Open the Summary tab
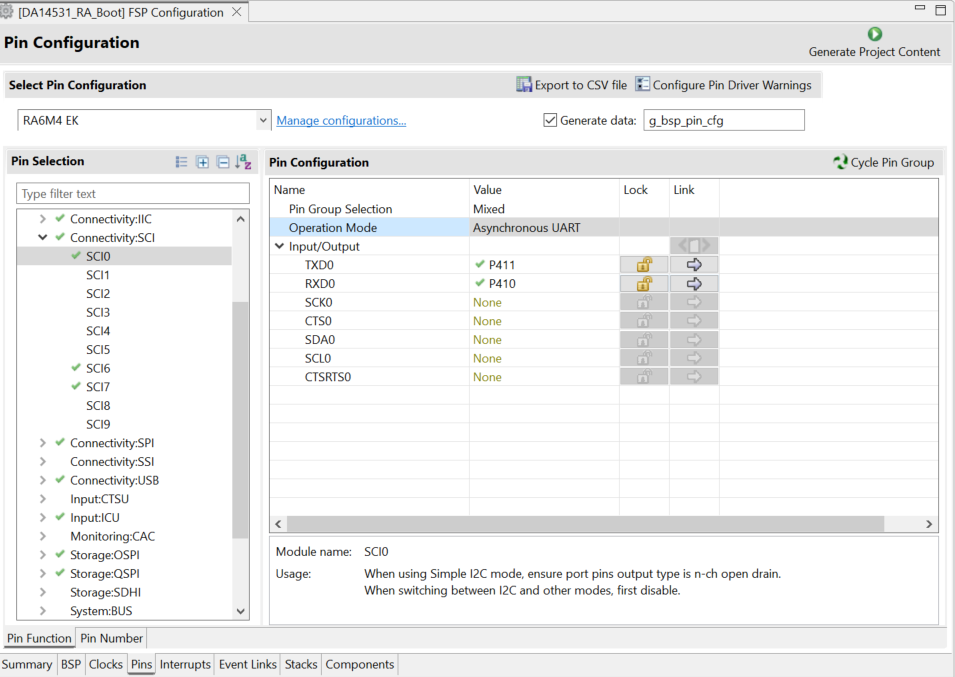 coord(27,664)
